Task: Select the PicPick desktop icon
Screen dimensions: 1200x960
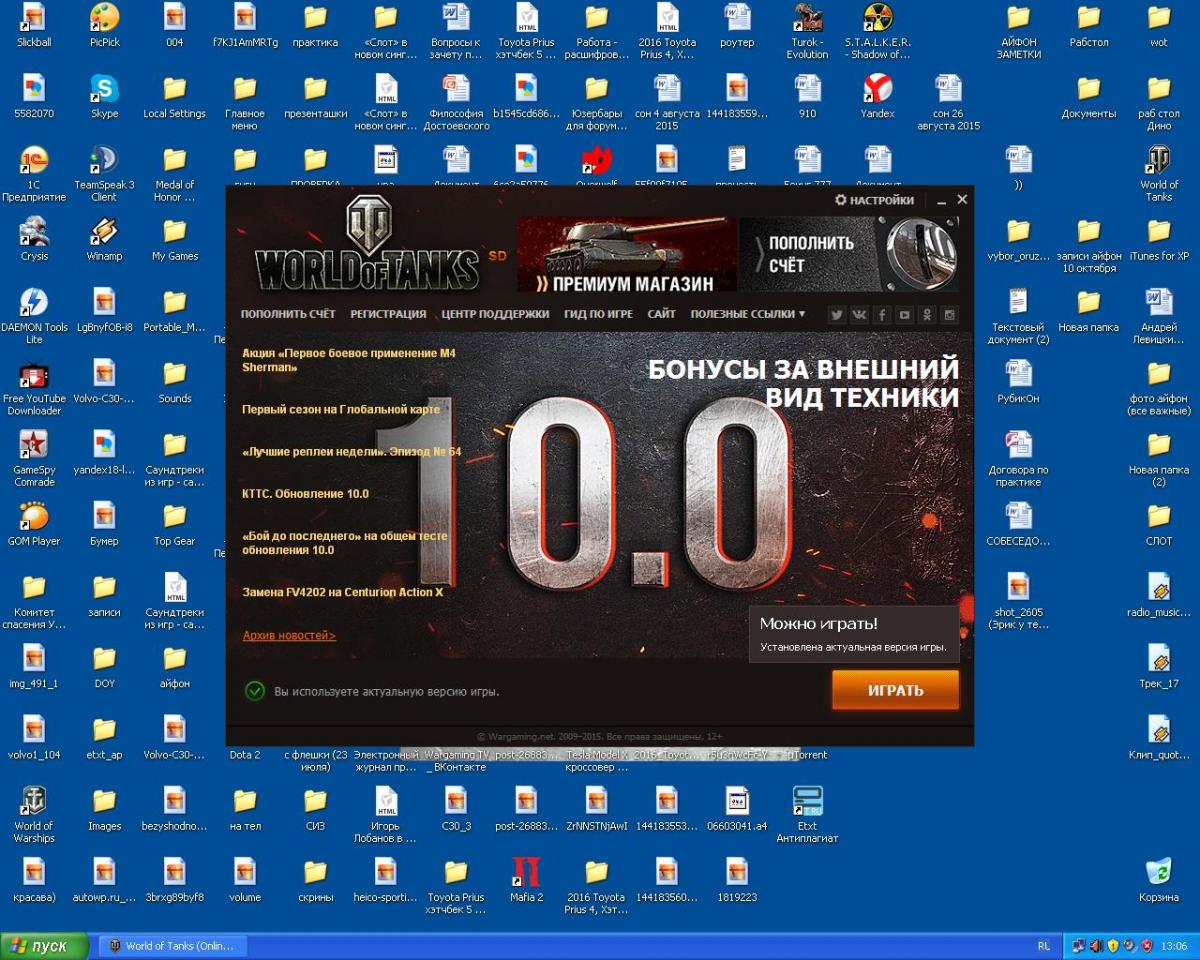Action: (104, 25)
